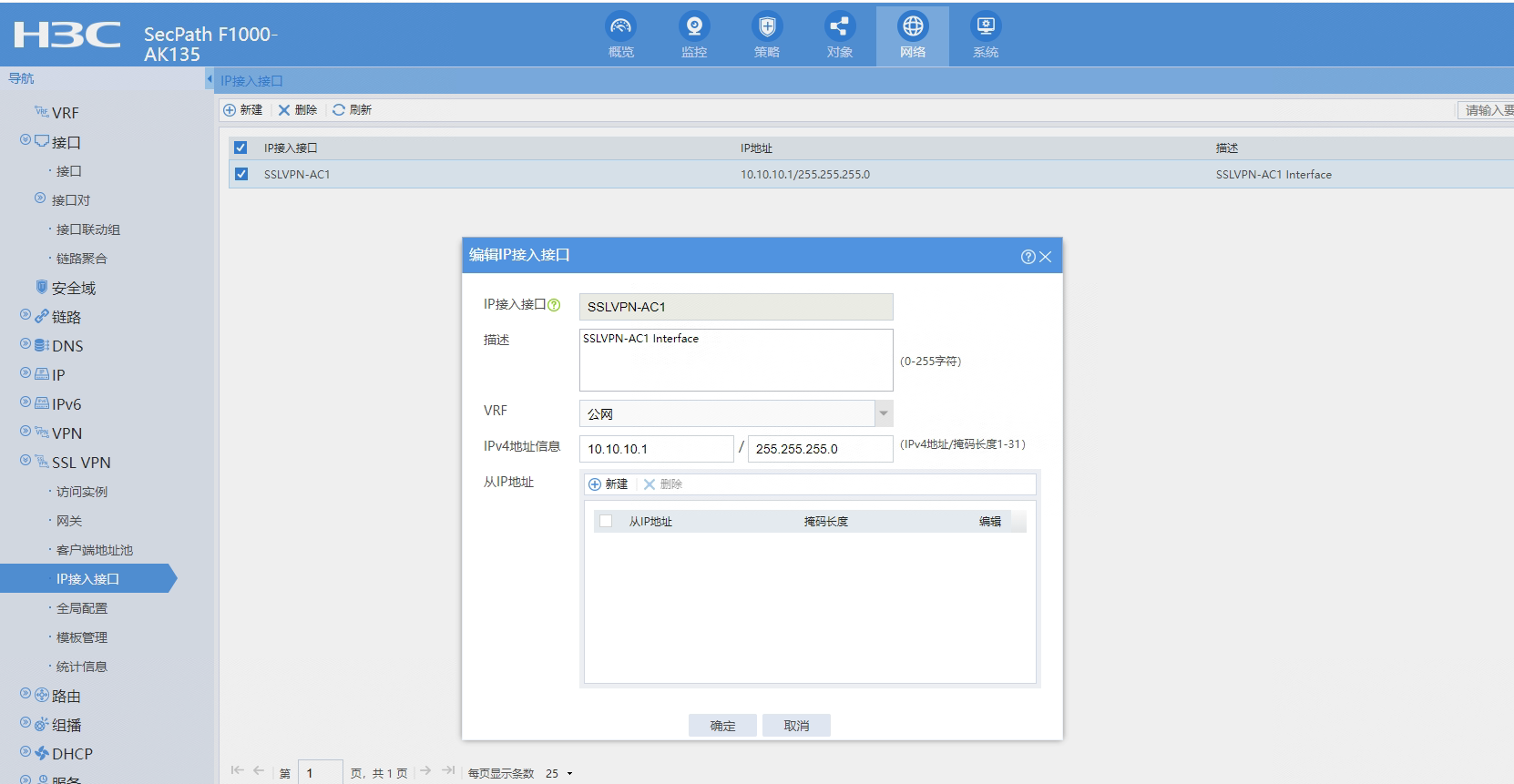Add a secondary IP with 新建 in dialog
The height and width of the screenshot is (784, 1514).
[609, 484]
